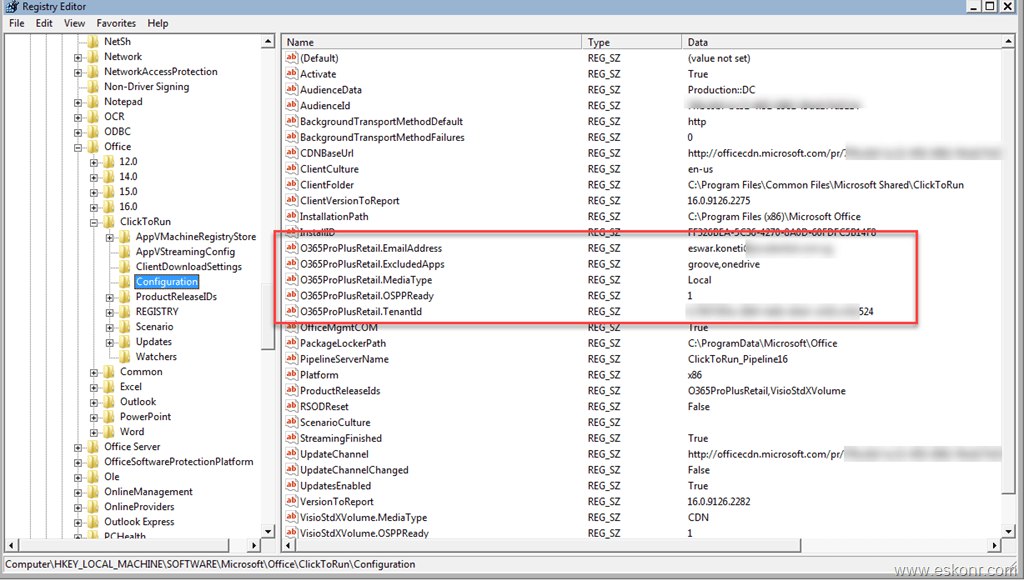The image size is (1024, 581).
Task: Click the tree pane horizontal scroll left arrow
Action: pos(11,545)
